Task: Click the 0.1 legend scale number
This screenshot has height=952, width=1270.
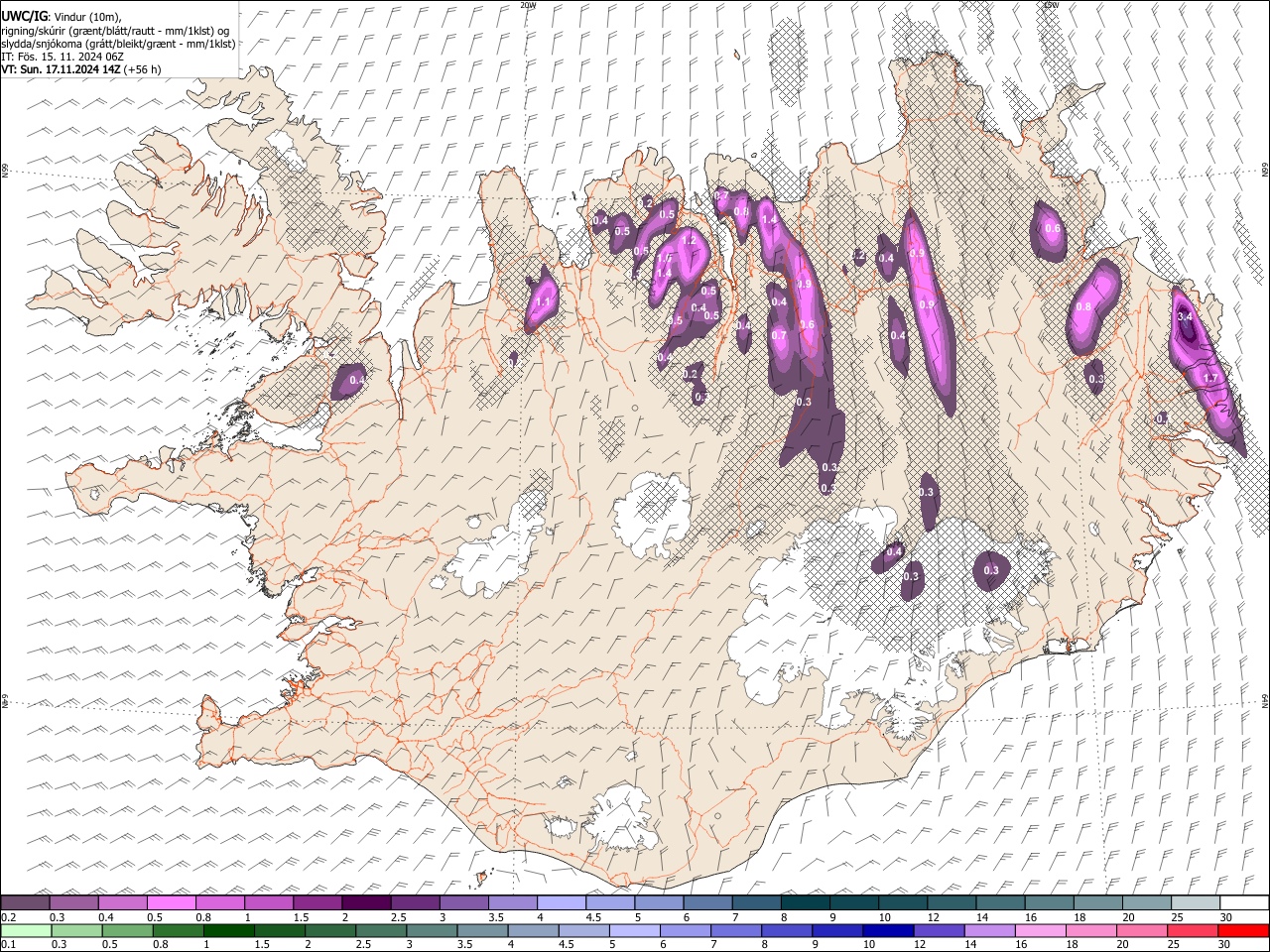Action: (8, 944)
